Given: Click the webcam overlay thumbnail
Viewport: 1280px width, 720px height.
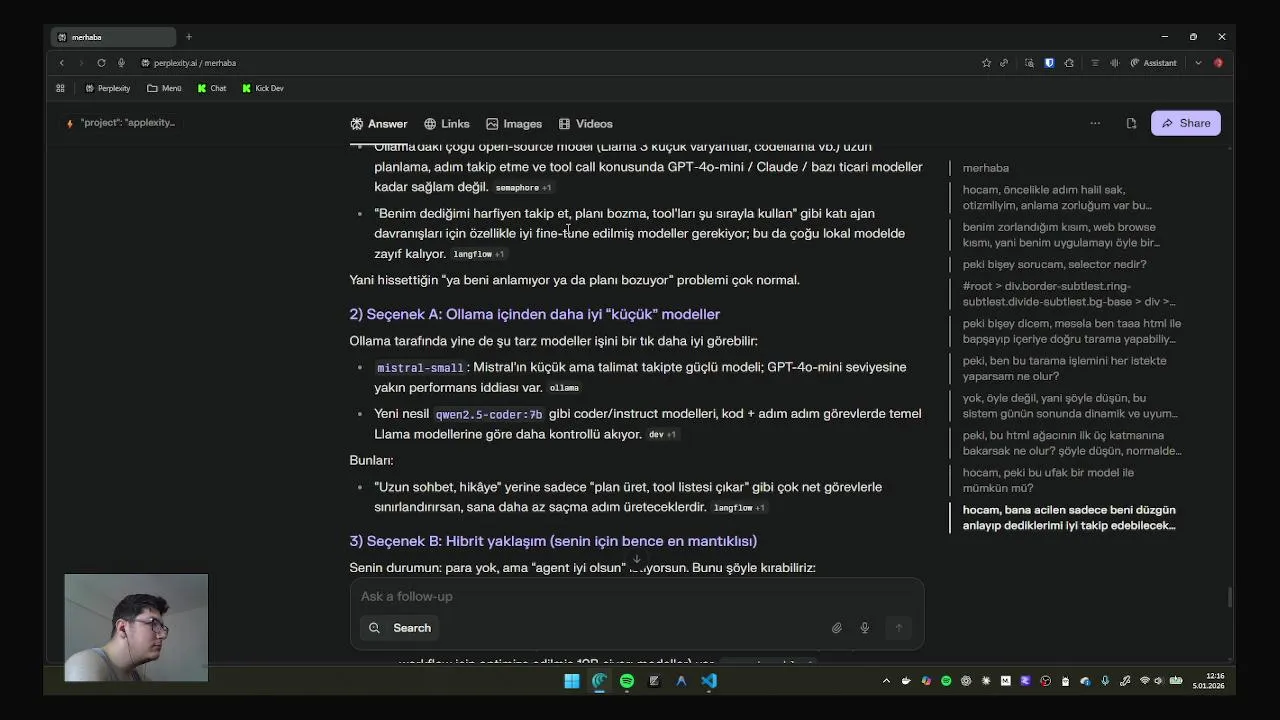Looking at the screenshot, I should pos(136,628).
